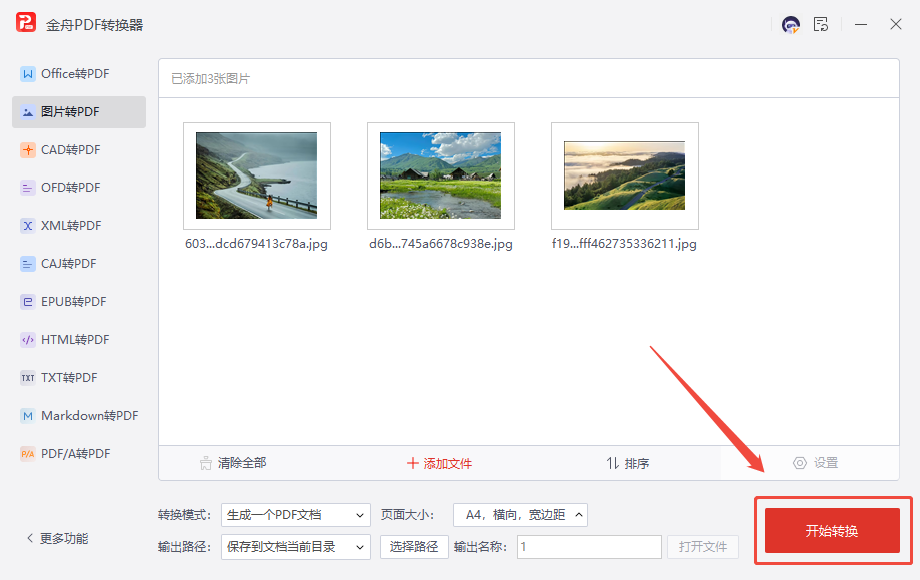The height and width of the screenshot is (580, 920).
Task: Go back via 更多功能
Action: 58,538
